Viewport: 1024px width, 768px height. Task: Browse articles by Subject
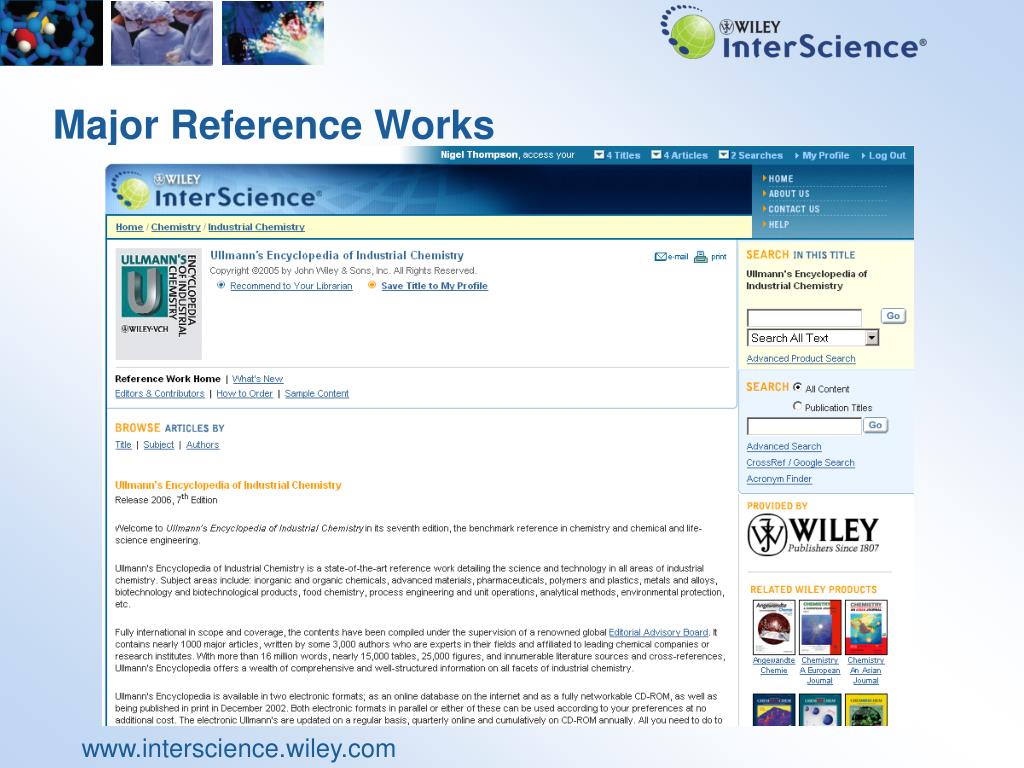[x=159, y=445]
